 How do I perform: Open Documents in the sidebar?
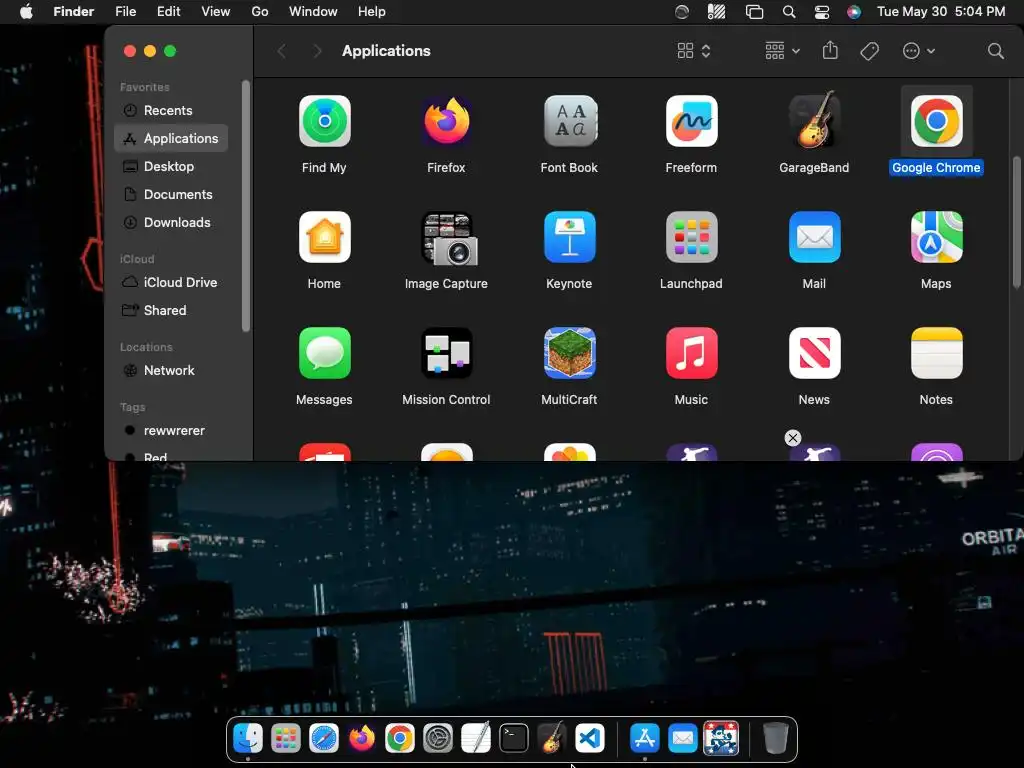click(171, 195)
